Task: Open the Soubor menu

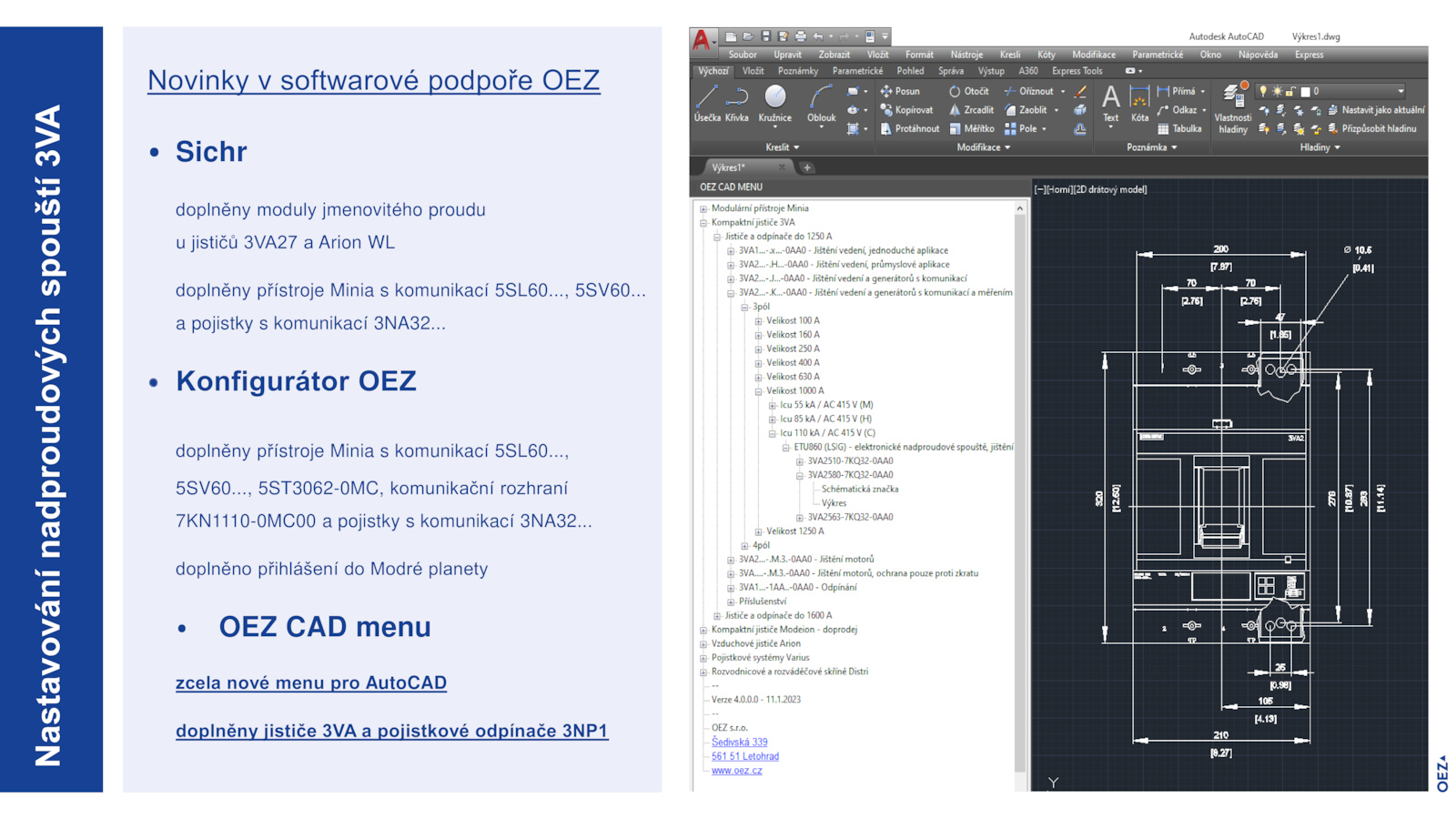Action: tap(743, 55)
